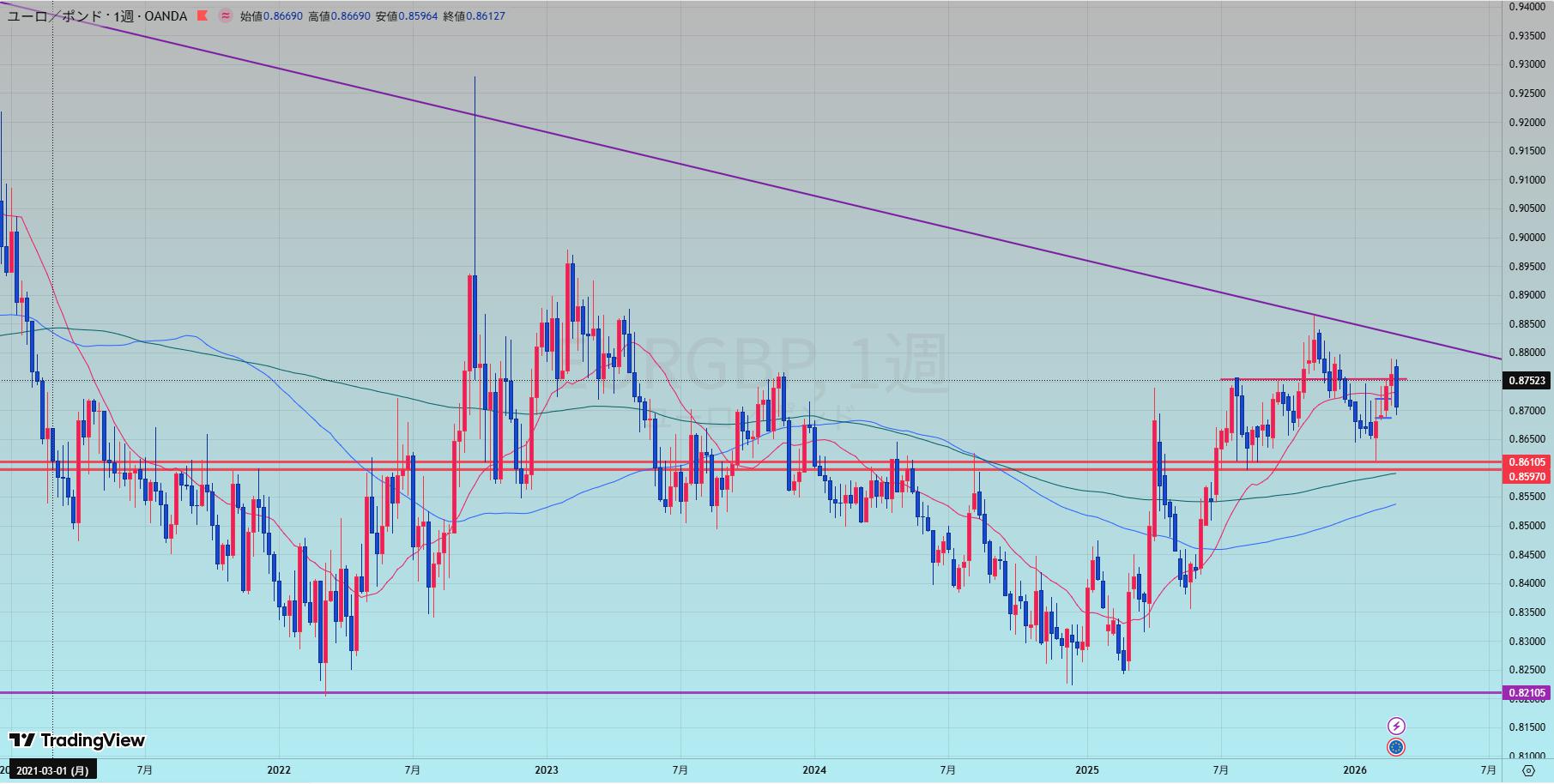The width and height of the screenshot is (1554, 784).
Task: Click the current price 0.87523 label
Action: coord(1527,381)
